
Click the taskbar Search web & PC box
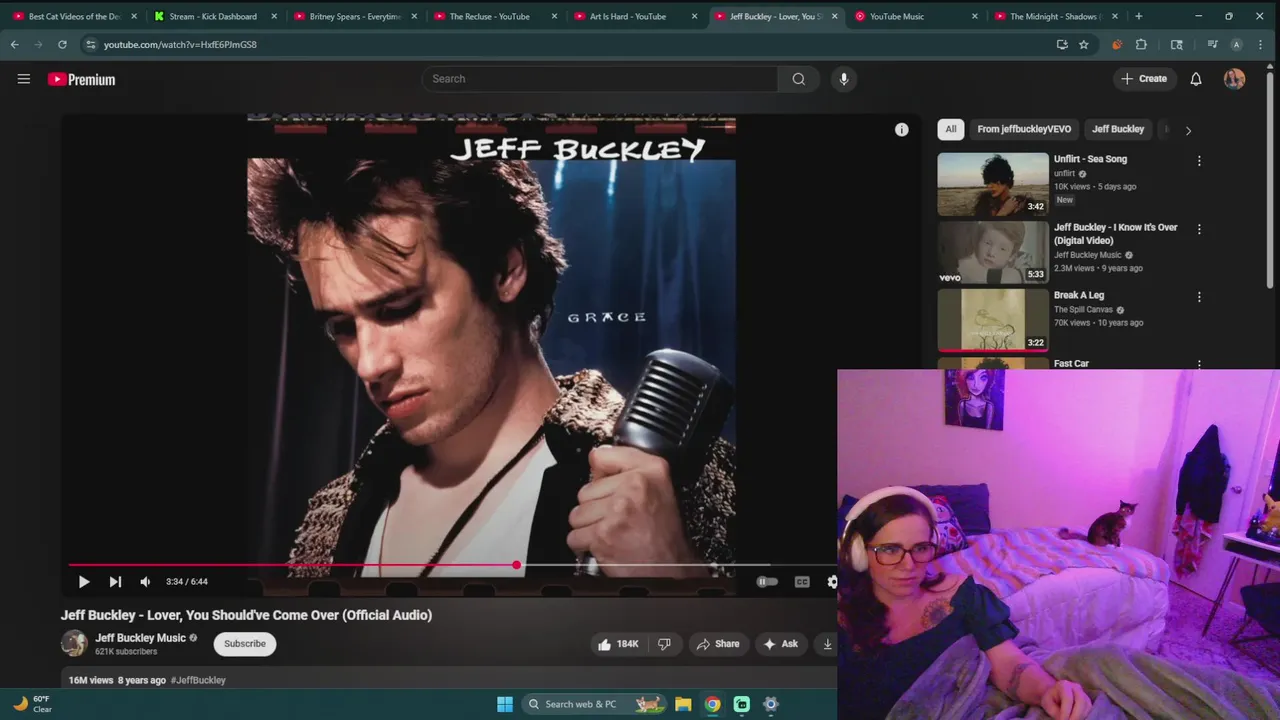click(x=594, y=704)
